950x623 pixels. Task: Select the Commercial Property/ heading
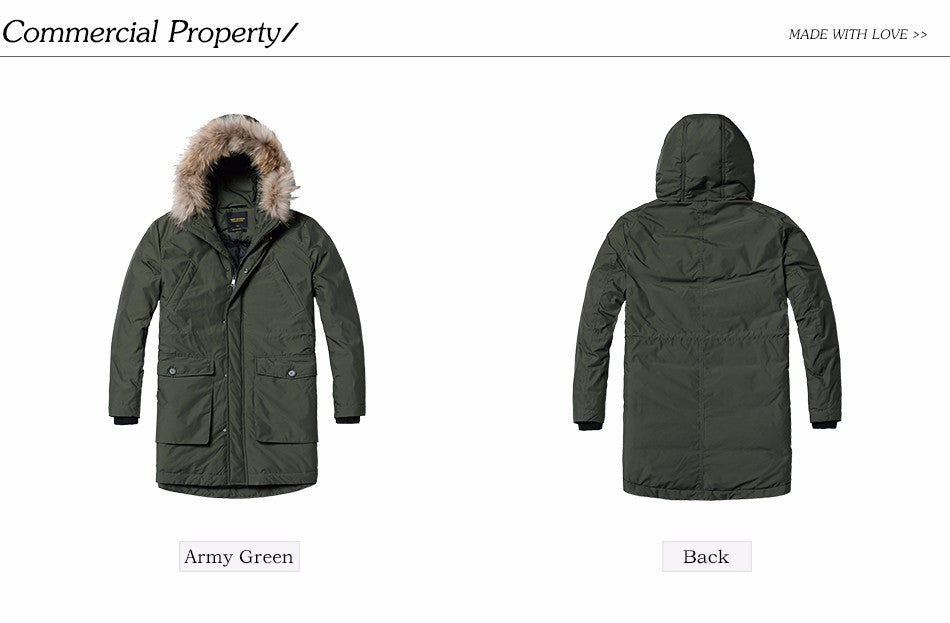click(150, 32)
